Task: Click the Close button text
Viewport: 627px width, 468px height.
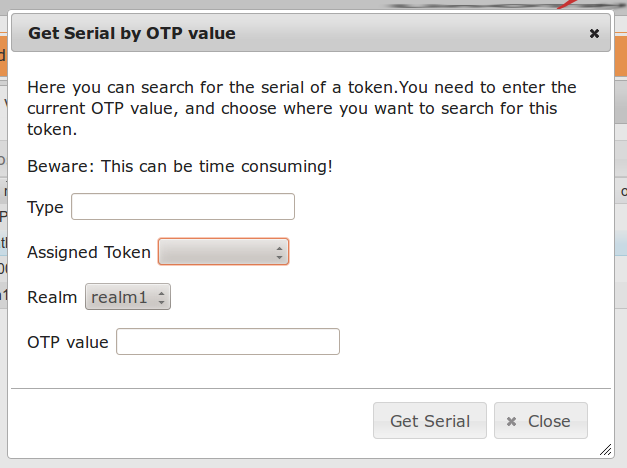Action: pos(549,421)
